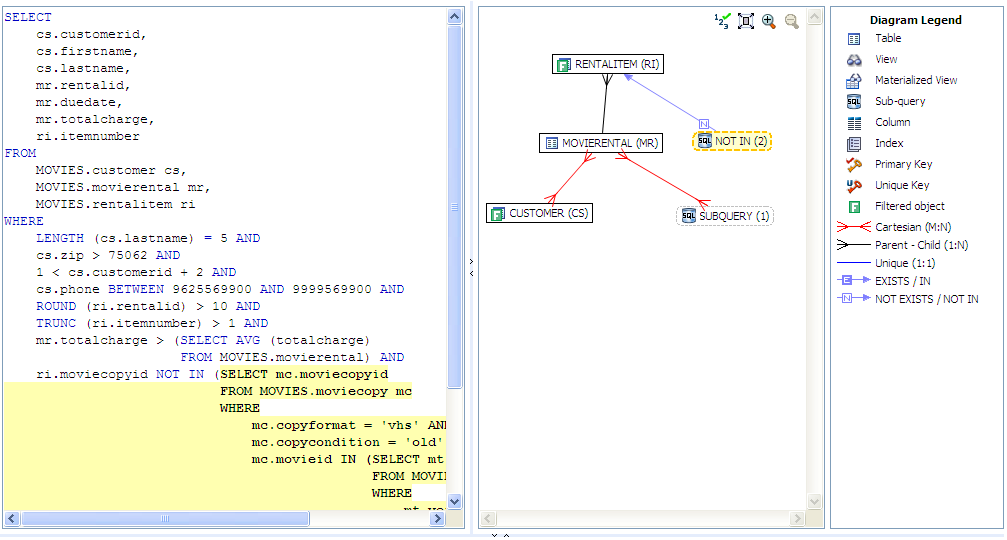Screen dimensions: 1007x540
Task: Select the NOT IN (2) subquery node
Action: [x=732, y=141]
